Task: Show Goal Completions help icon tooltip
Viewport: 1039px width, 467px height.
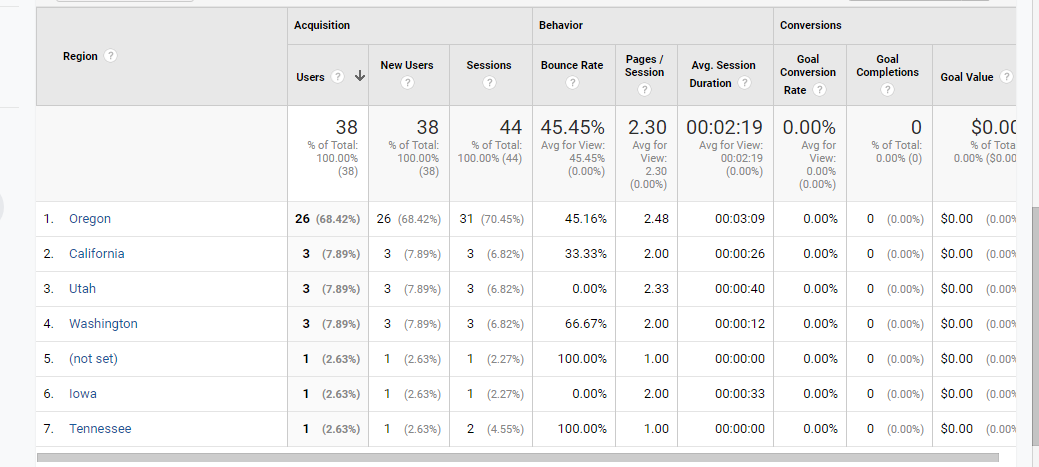Action: (888, 90)
